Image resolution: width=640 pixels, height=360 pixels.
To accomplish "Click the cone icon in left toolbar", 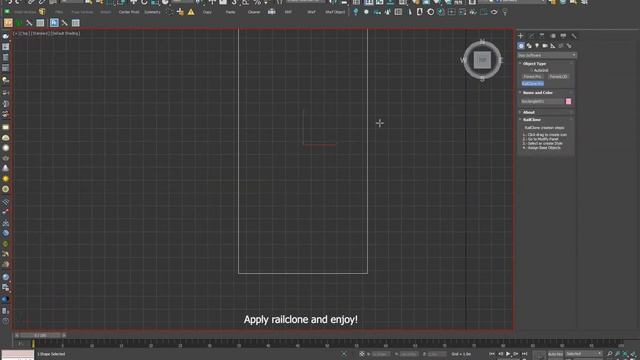I will (x=6, y=168).
